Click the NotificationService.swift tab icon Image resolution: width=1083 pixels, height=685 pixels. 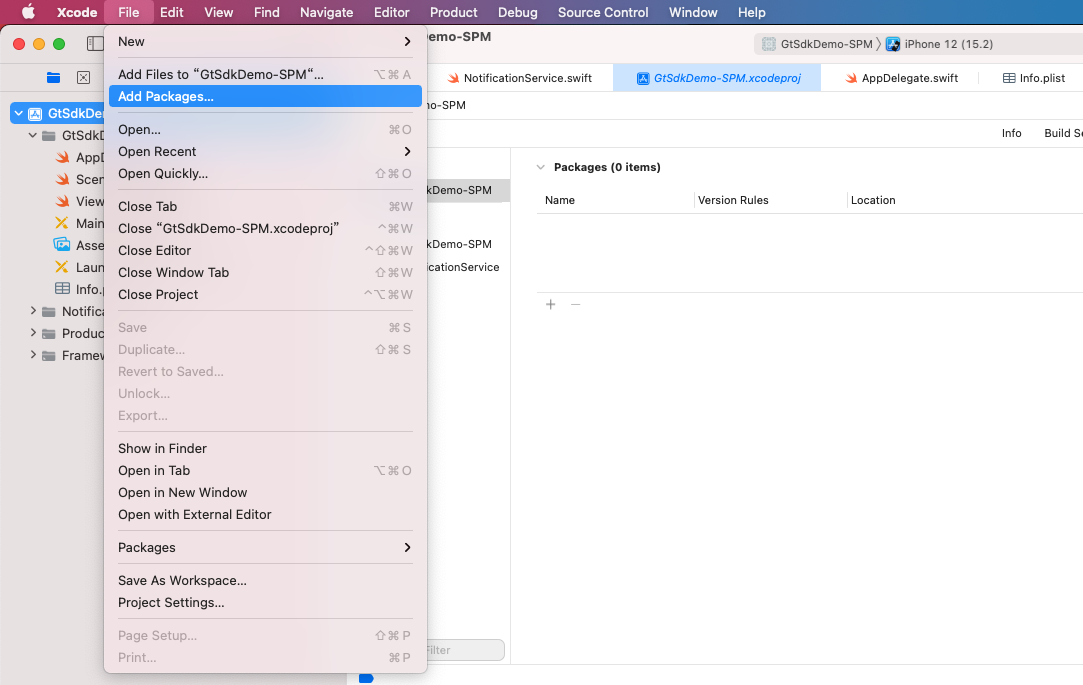(453, 78)
